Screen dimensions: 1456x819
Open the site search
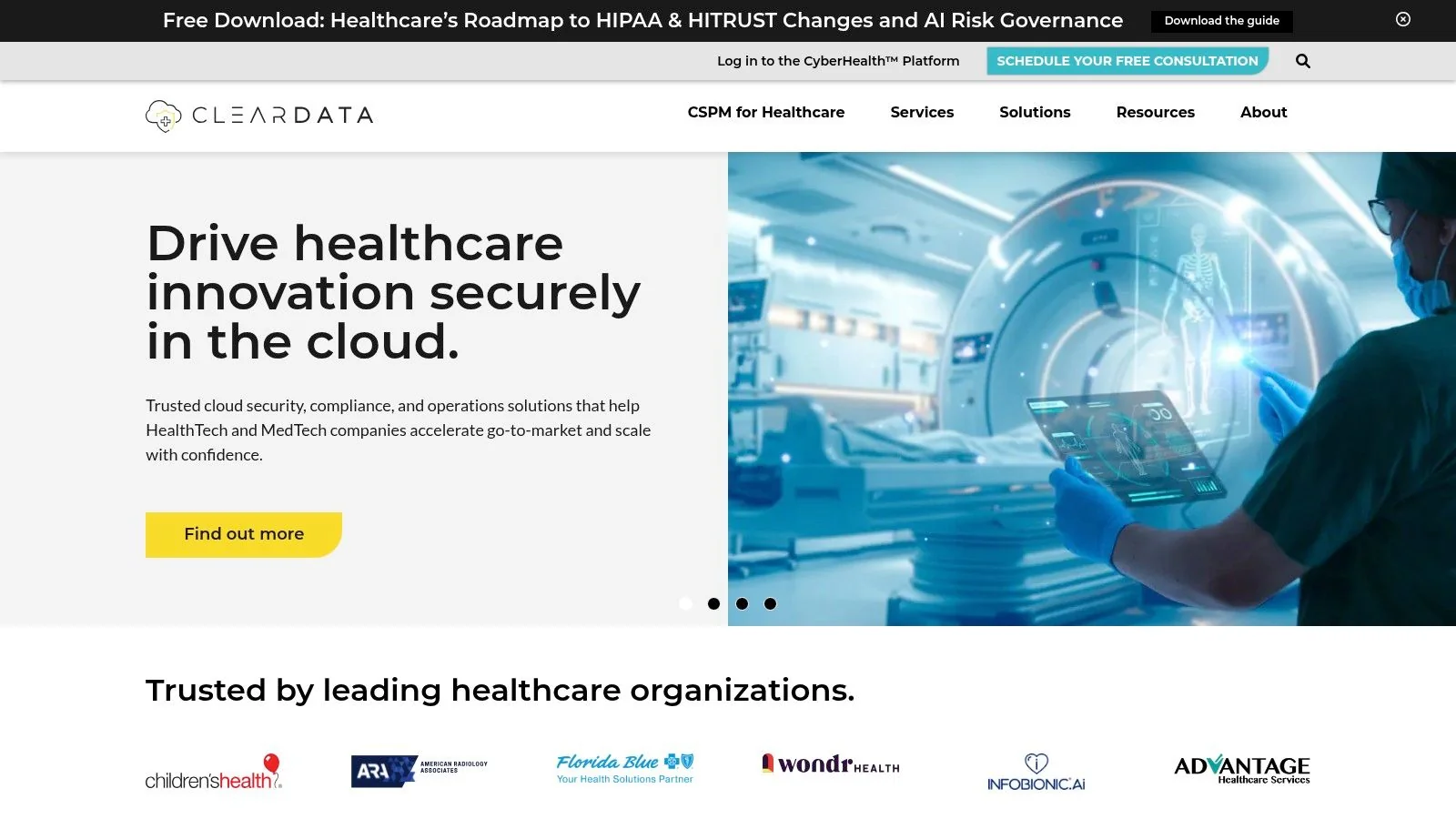coord(1302,60)
